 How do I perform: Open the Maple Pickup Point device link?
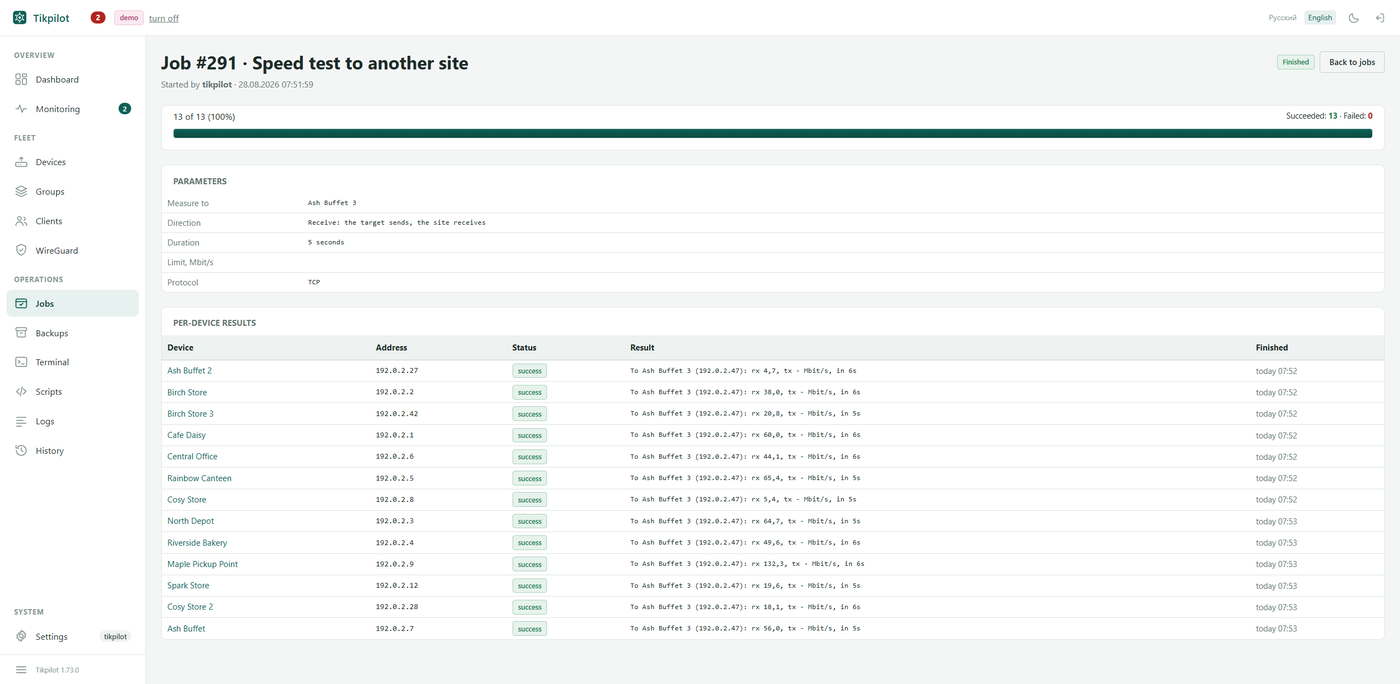coord(202,564)
